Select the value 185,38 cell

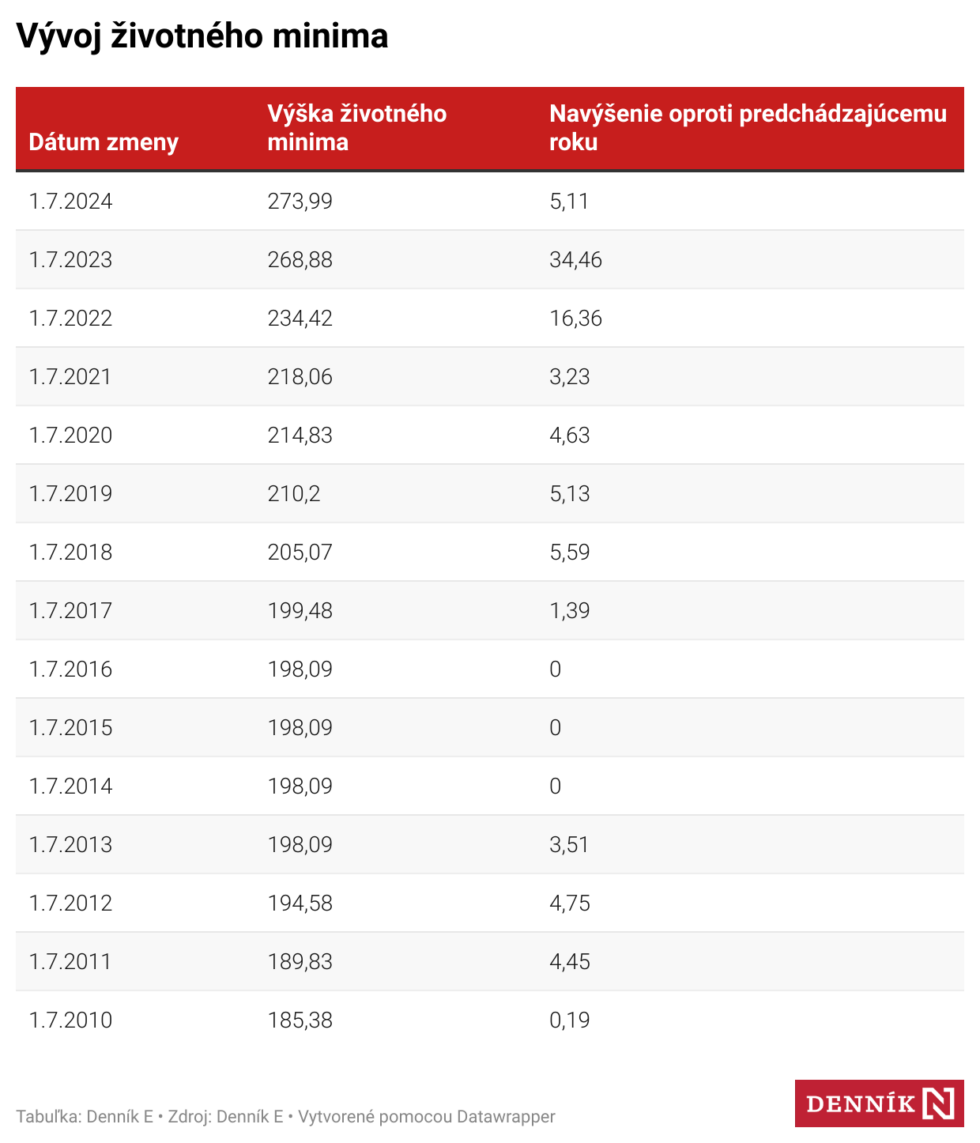pos(300,1020)
